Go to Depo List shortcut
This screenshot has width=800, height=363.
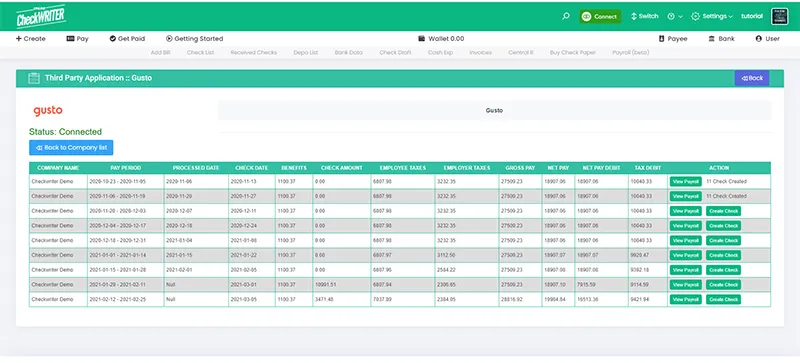(x=306, y=53)
